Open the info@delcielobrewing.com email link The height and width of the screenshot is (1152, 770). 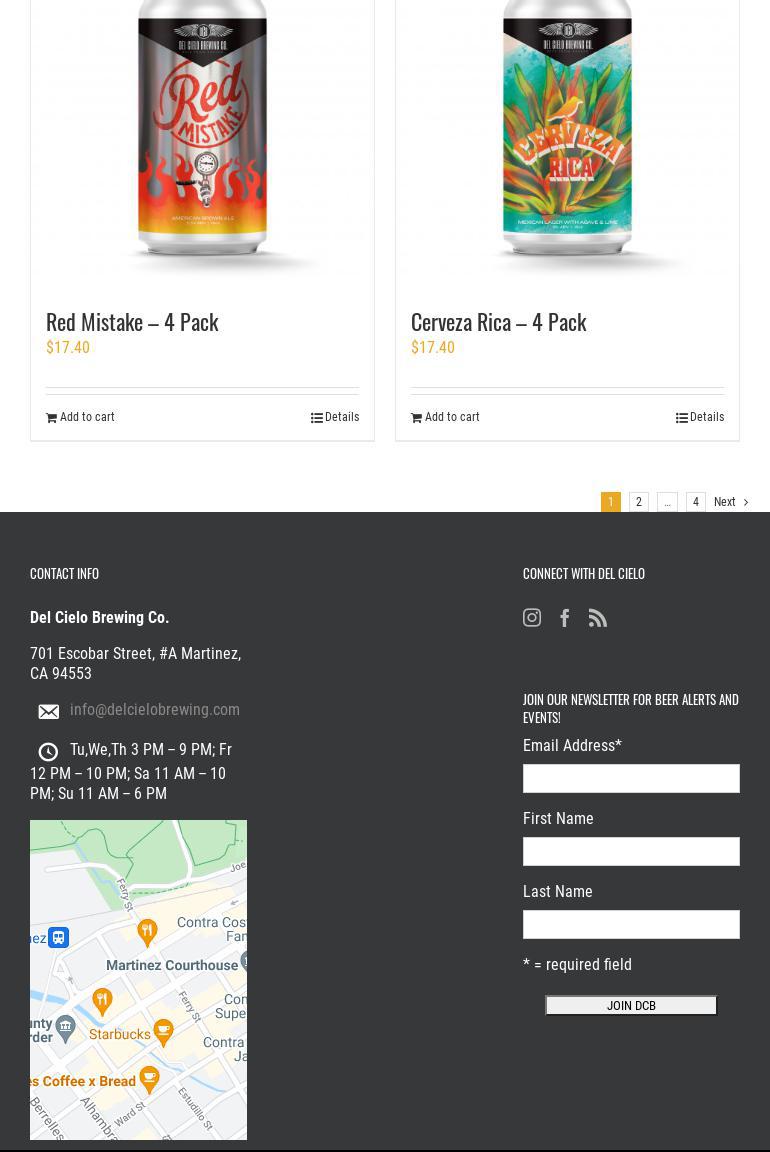pos(155,710)
